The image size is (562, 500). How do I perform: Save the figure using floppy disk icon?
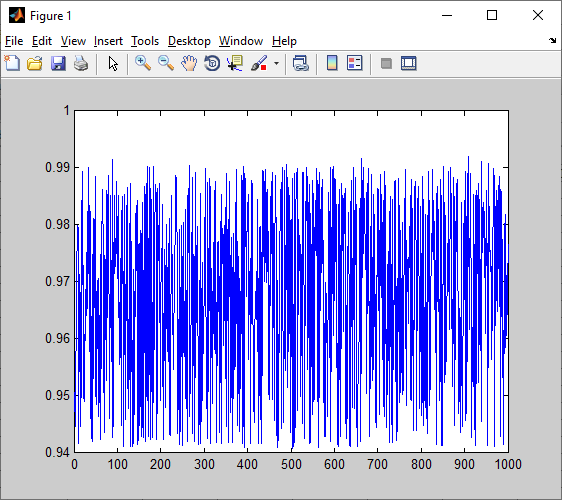tap(58, 63)
